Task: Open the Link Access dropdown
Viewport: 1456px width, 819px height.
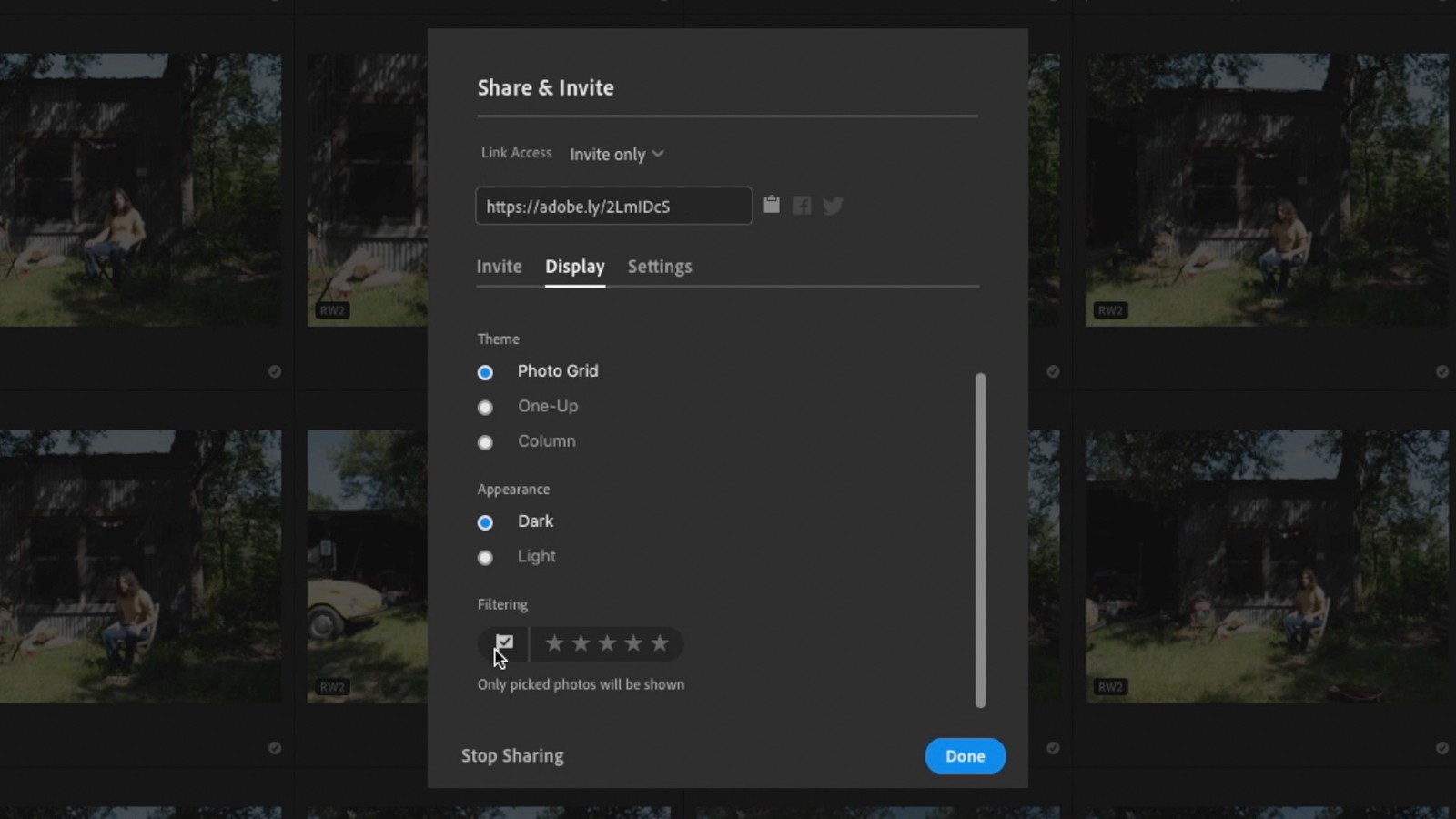Action: click(x=617, y=155)
